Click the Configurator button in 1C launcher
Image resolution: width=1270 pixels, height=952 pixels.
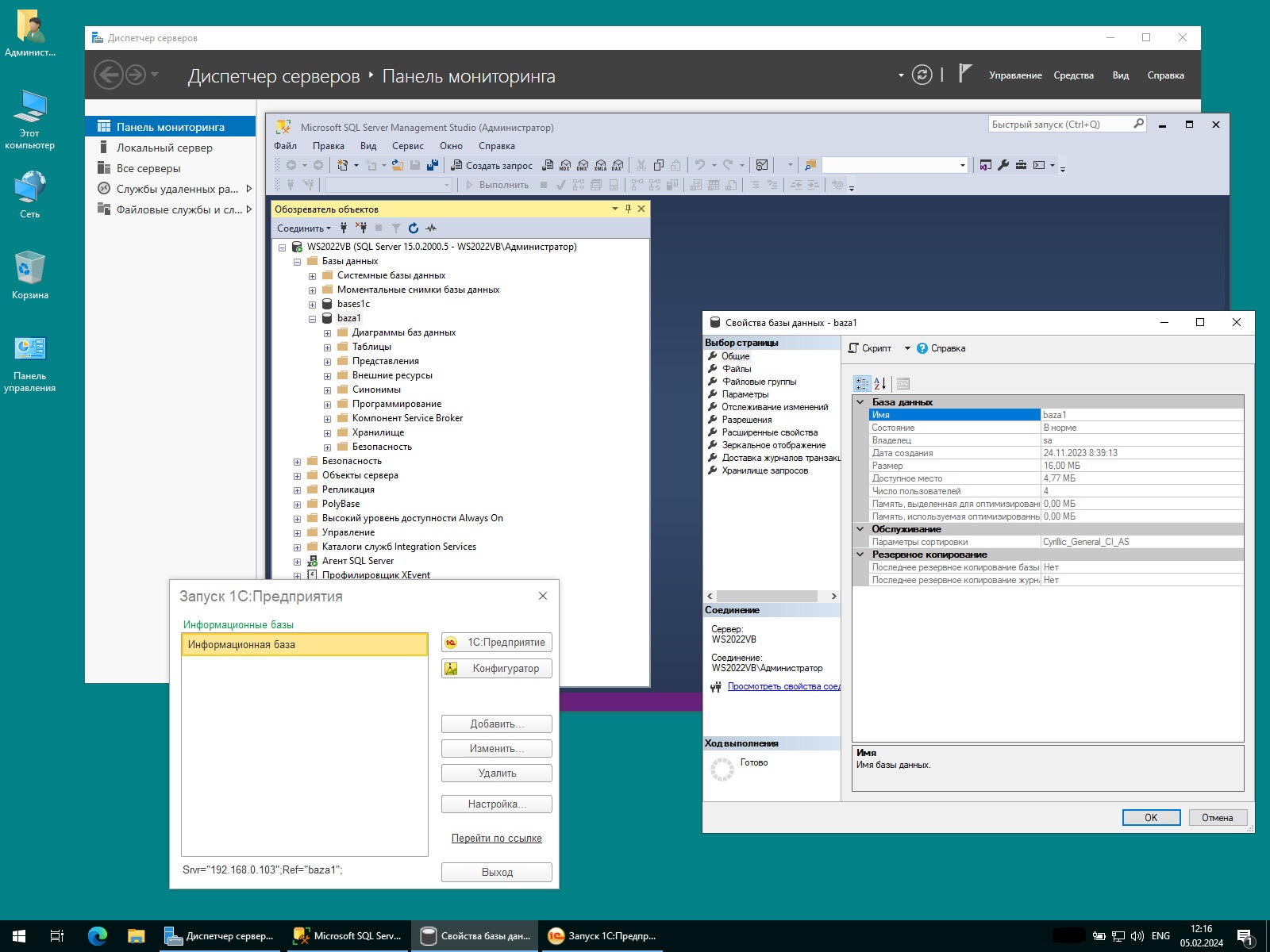pos(496,669)
